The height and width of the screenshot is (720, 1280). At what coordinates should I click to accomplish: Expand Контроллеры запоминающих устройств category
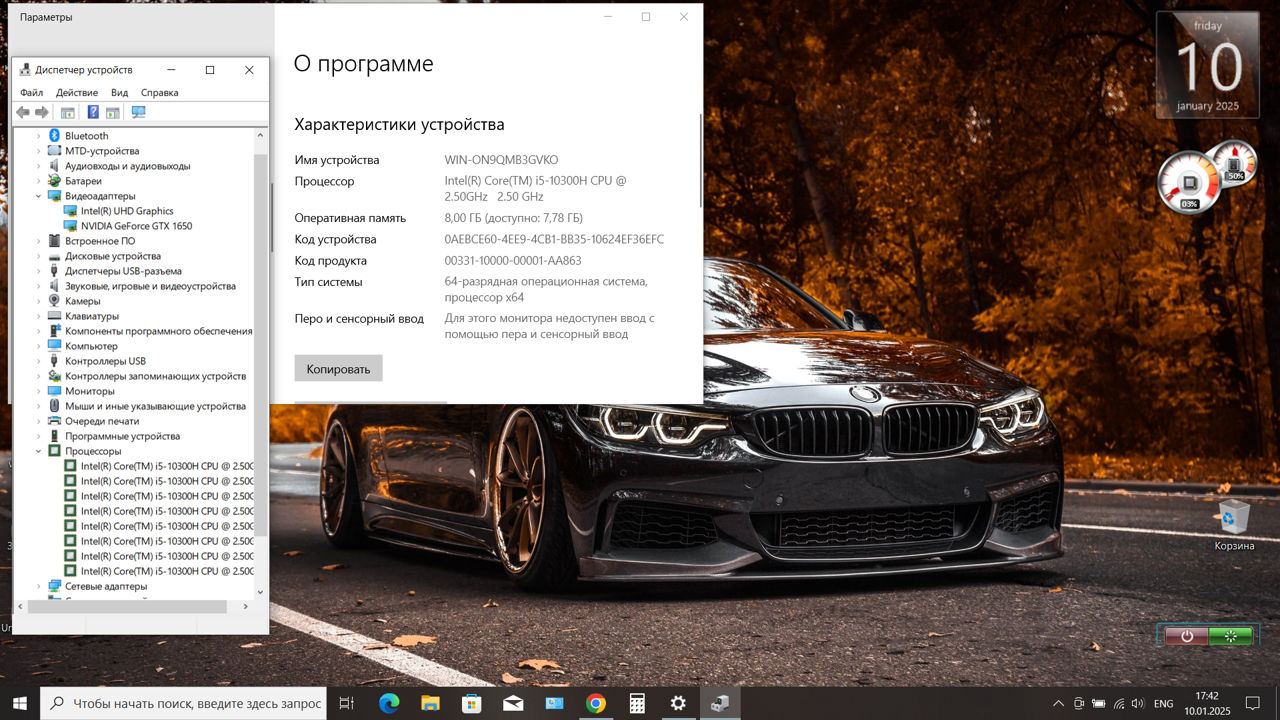click(39, 376)
